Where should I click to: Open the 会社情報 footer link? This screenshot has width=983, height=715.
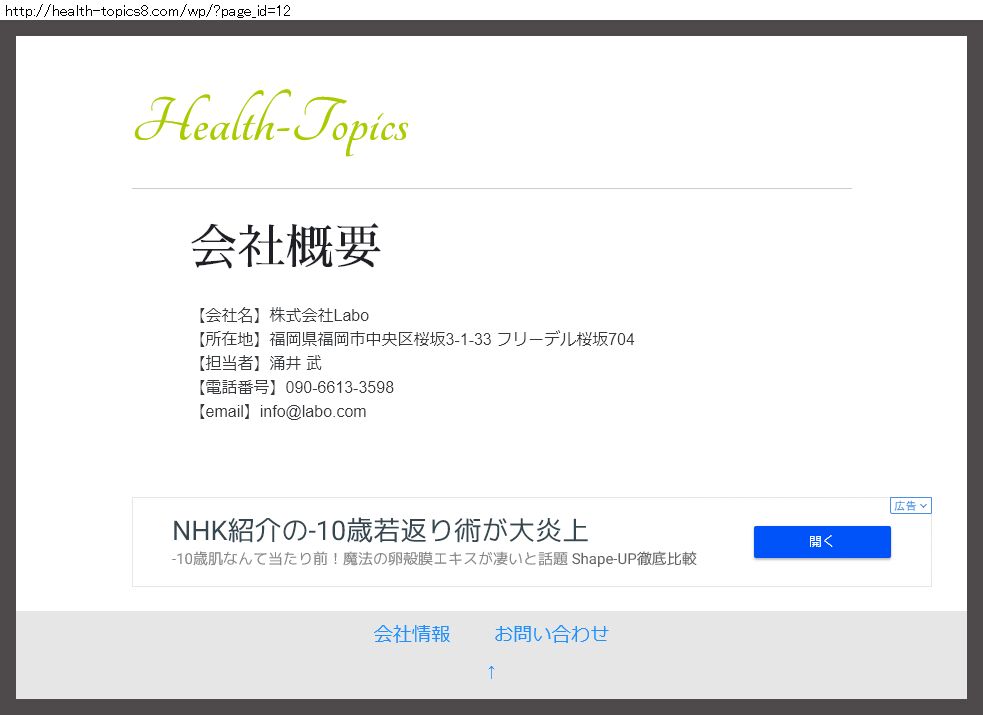[412, 634]
